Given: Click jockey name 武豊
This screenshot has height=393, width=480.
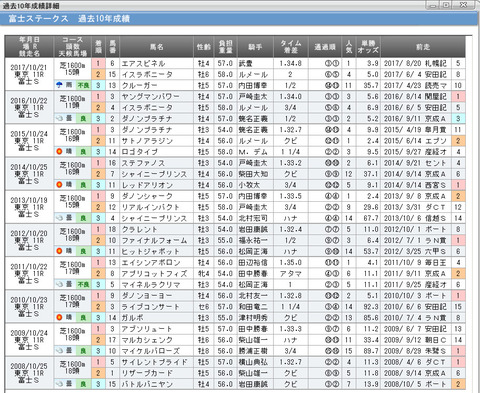Looking at the screenshot, I should click(x=245, y=63).
